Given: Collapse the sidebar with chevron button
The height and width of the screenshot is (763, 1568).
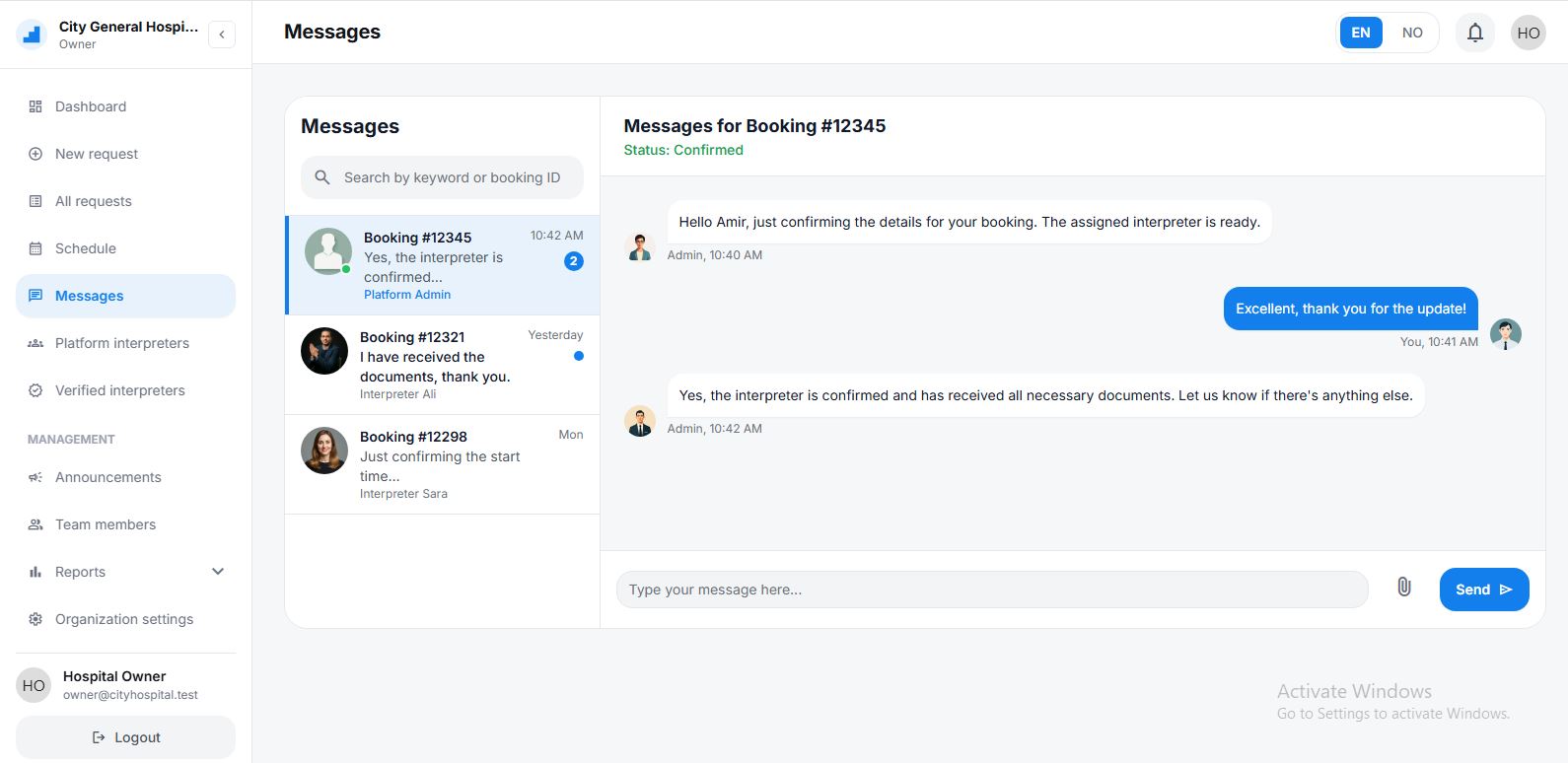Looking at the screenshot, I should [222, 35].
